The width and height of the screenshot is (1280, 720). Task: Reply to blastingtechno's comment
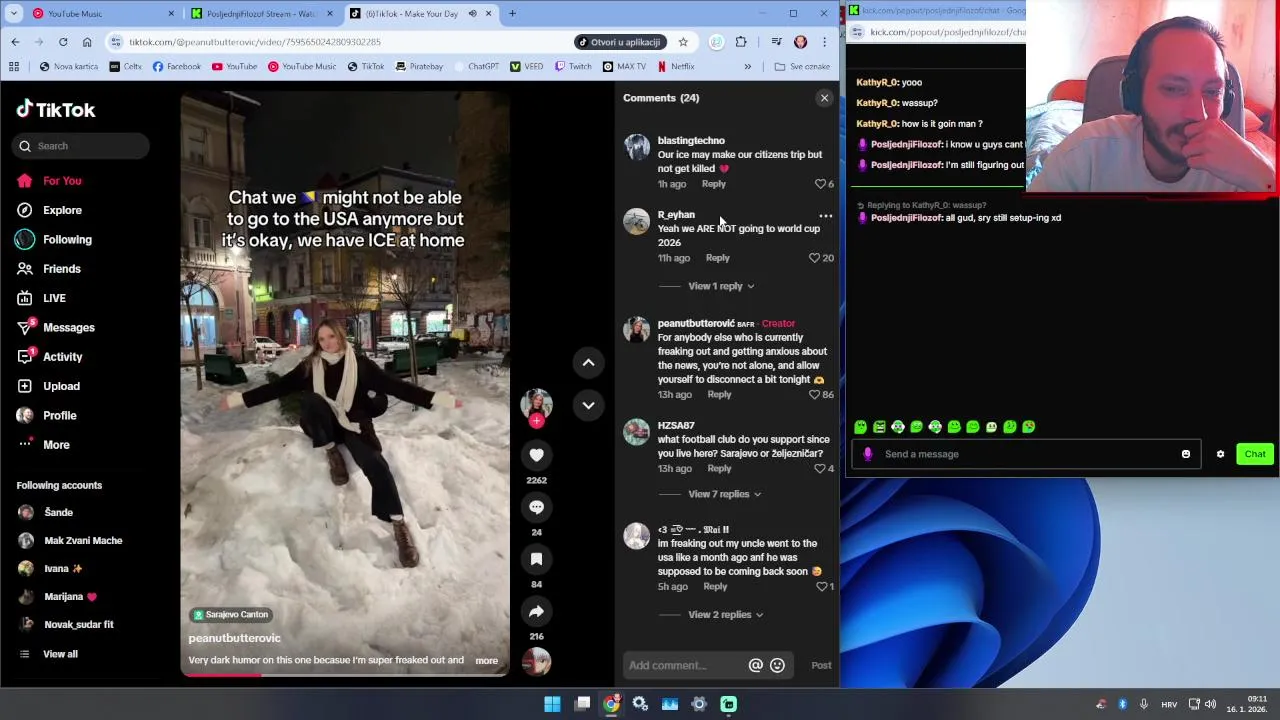[713, 184]
